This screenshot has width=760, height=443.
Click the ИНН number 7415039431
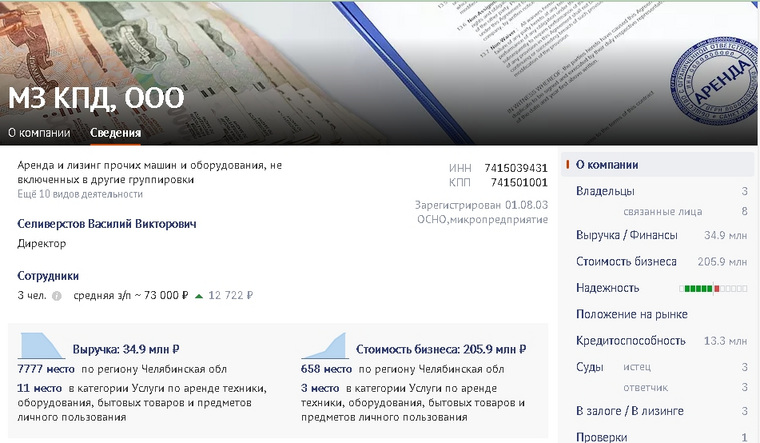tap(516, 168)
